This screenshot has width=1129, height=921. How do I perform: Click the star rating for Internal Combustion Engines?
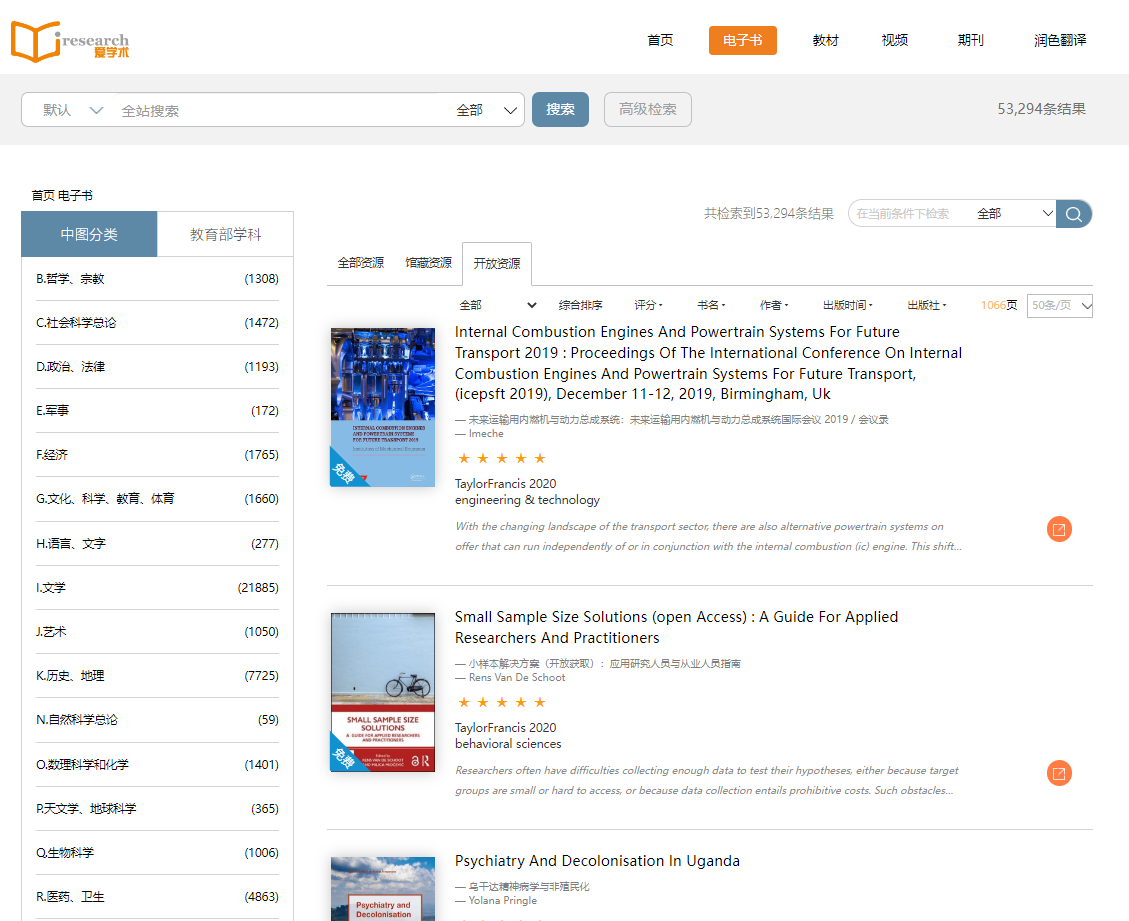(502, 459)
